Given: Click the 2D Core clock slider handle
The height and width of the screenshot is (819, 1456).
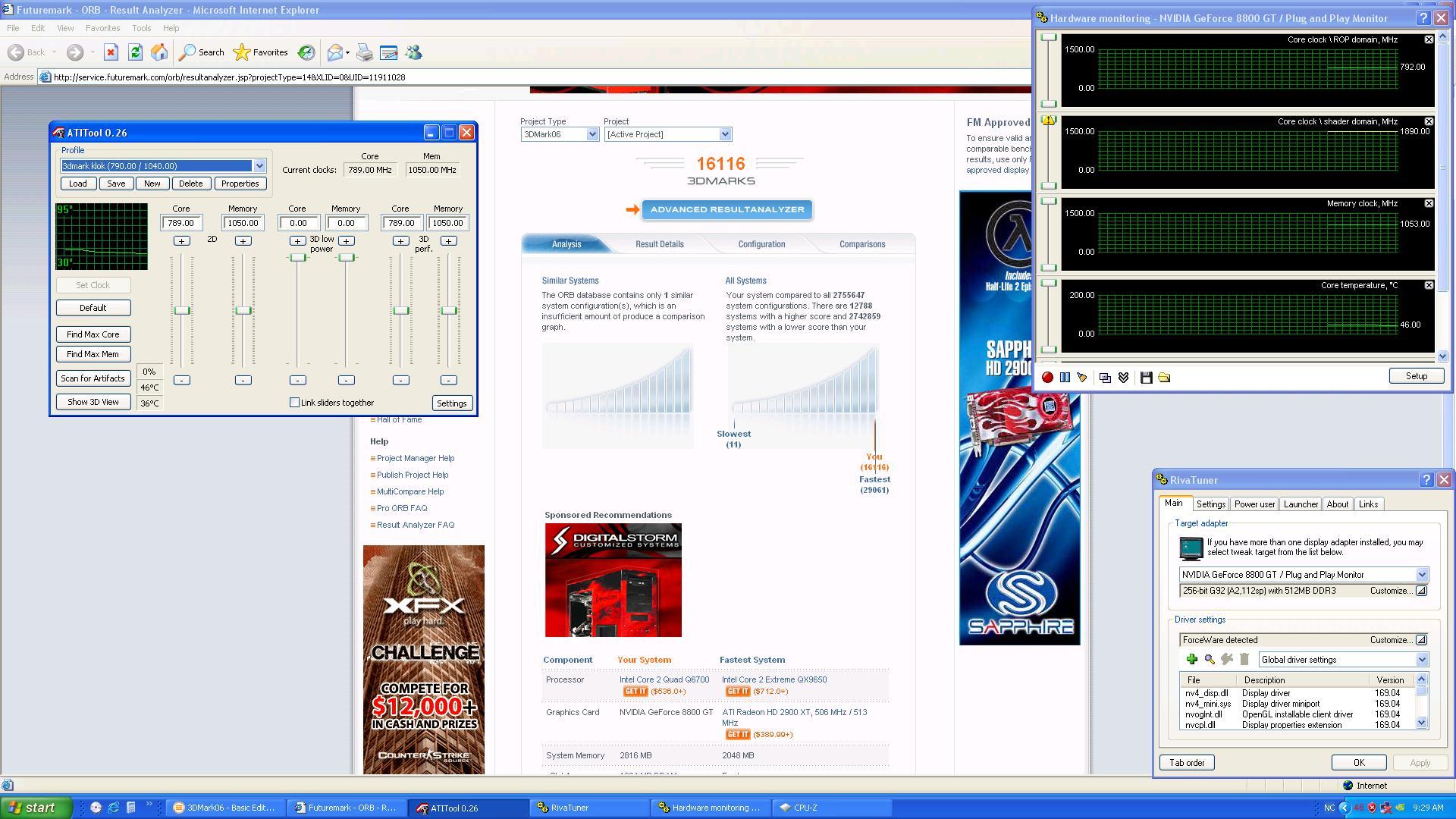Looking at the screenshot, I should pos(182,311).
